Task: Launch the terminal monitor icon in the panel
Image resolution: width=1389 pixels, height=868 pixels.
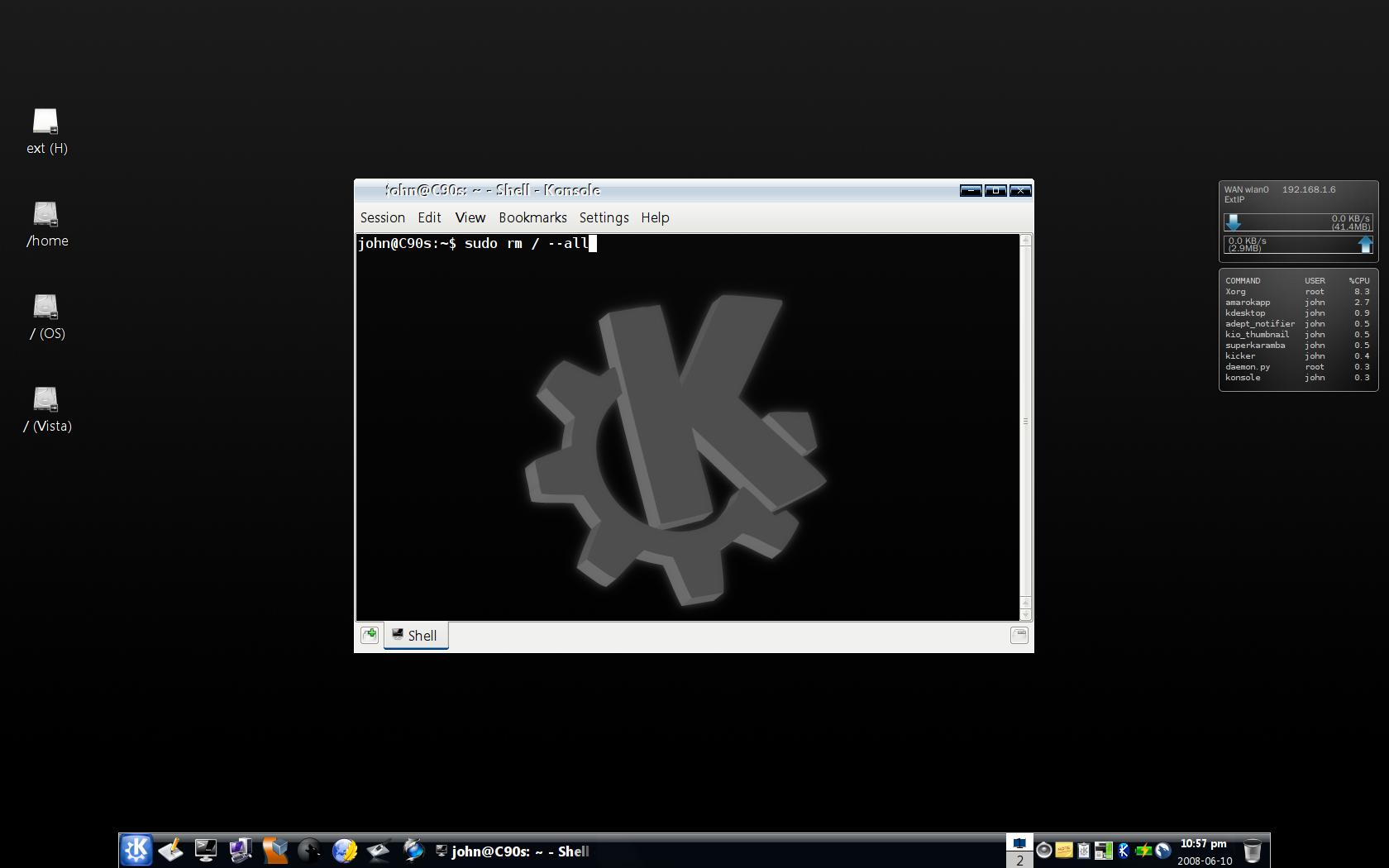Action: pyautogui.click(x=206, y=850)
